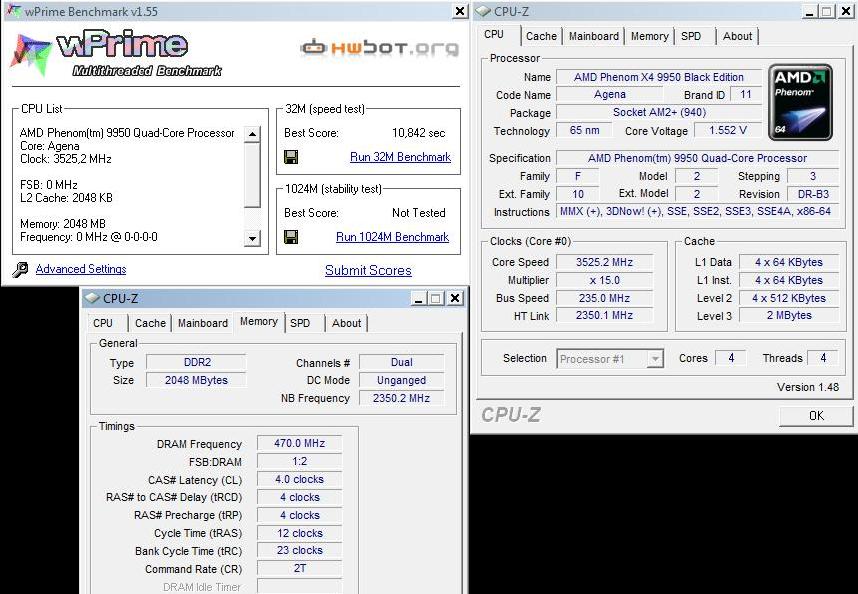The width and height of the screenshot is (858, 594).
Task: Select CPU tab in the Memory CPU-Z window
Action: [x=103, y=323]
